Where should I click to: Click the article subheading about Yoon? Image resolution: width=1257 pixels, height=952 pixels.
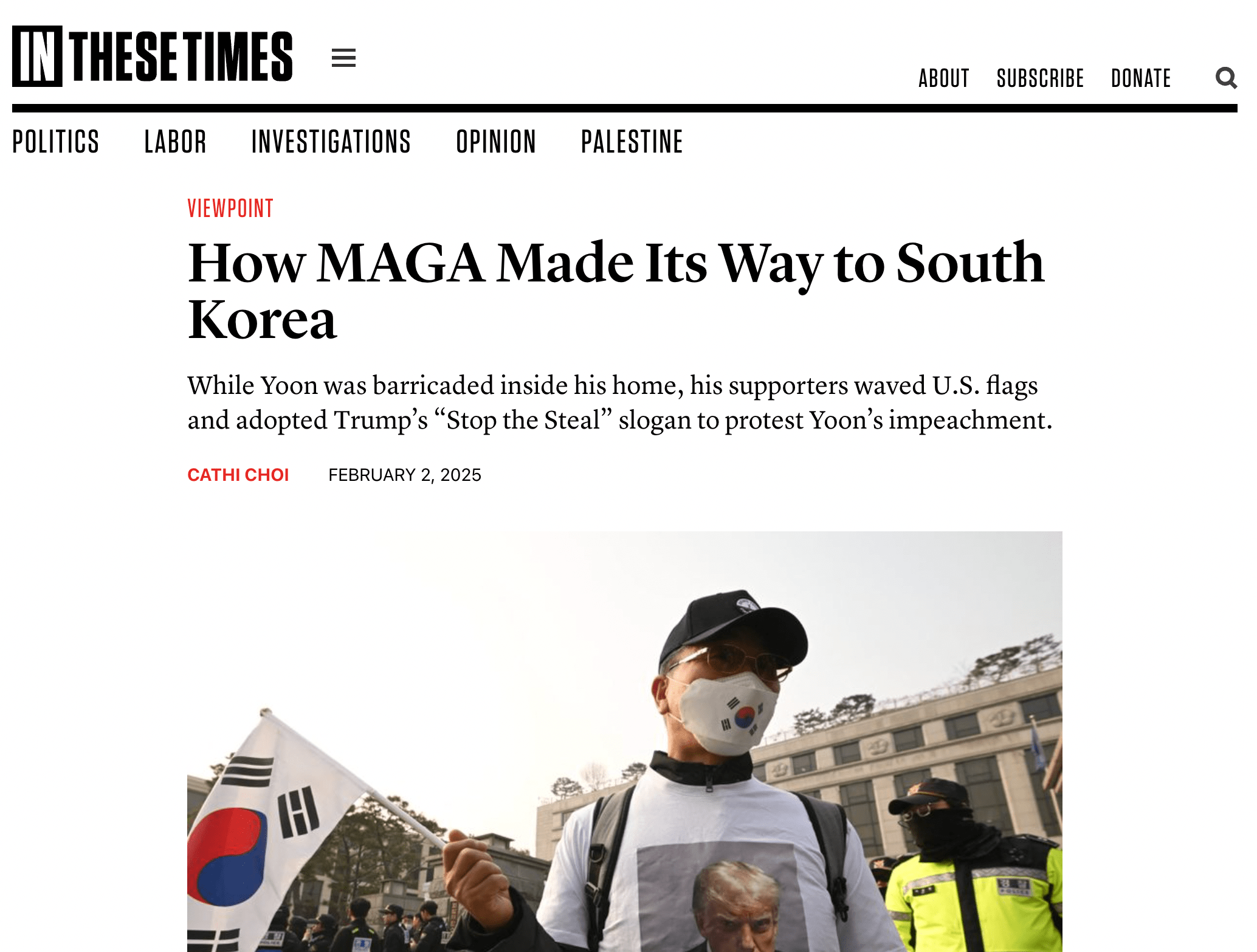[x=620, y=402]
